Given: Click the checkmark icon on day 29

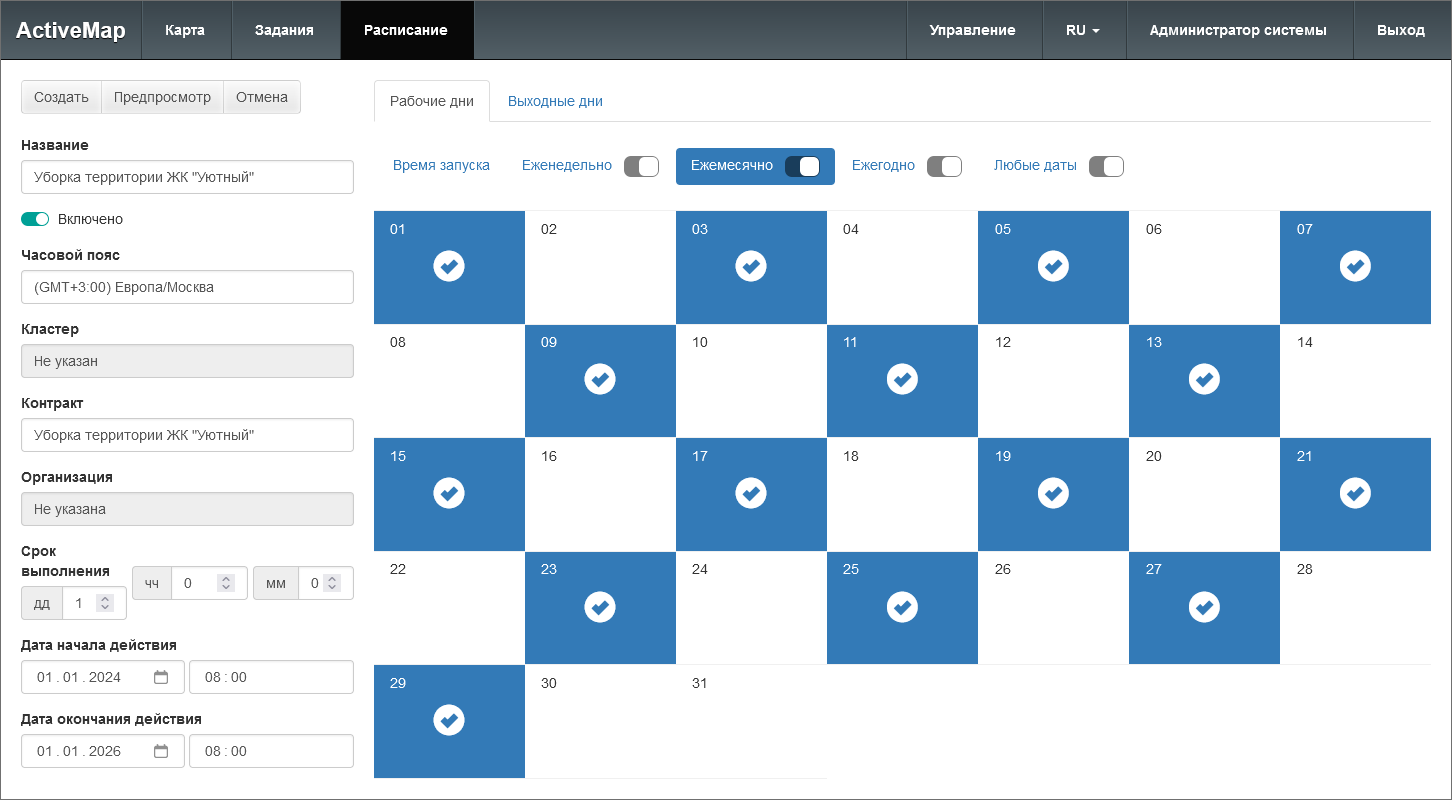Looking at the screenshot, I should coord(449,720).
